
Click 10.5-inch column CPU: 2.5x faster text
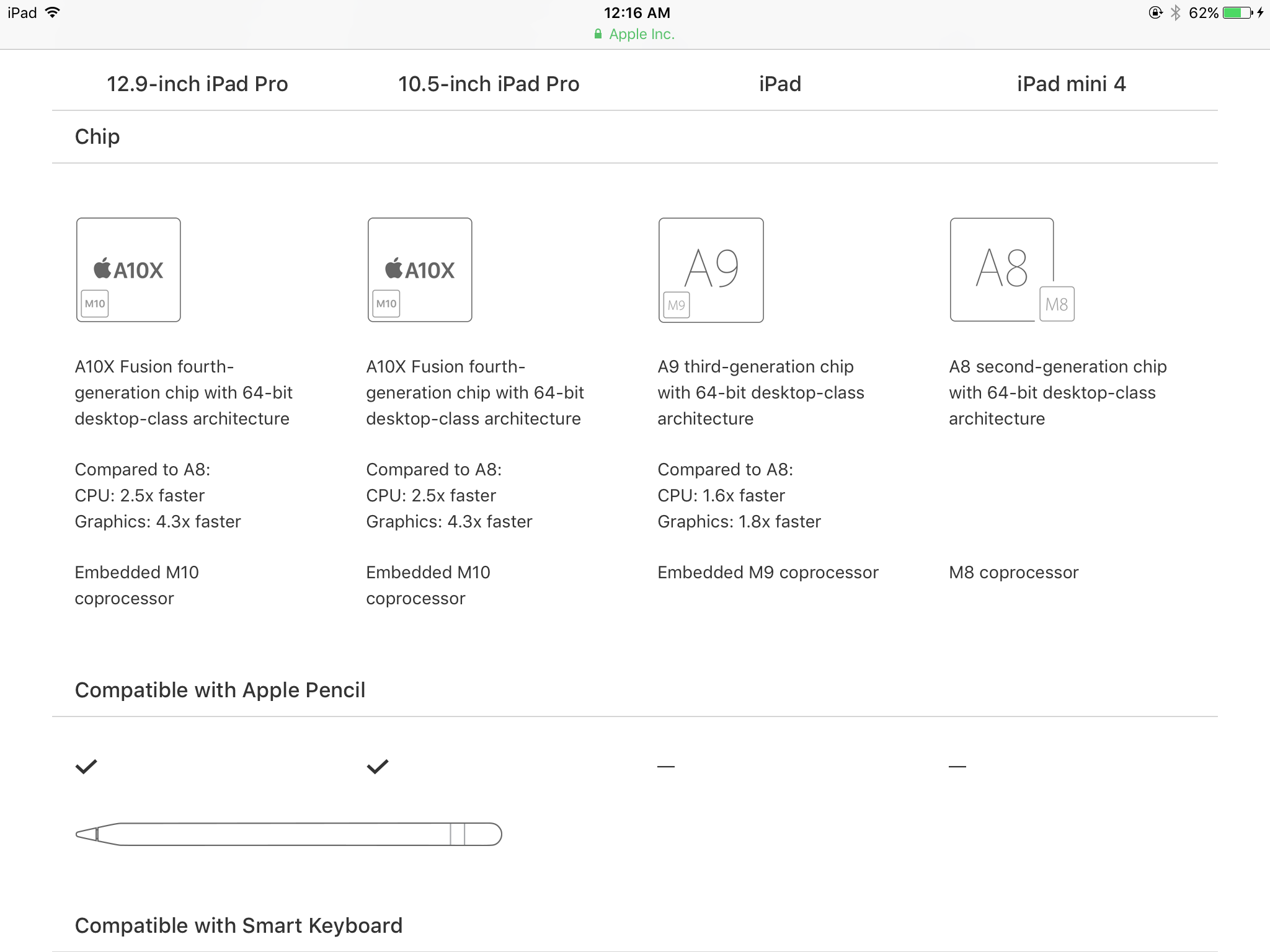coord(431,495)
